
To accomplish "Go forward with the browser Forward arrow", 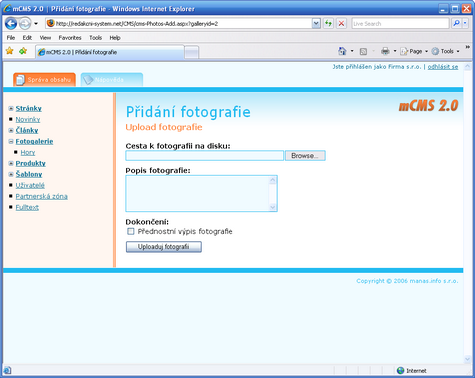I will point(25,24).
